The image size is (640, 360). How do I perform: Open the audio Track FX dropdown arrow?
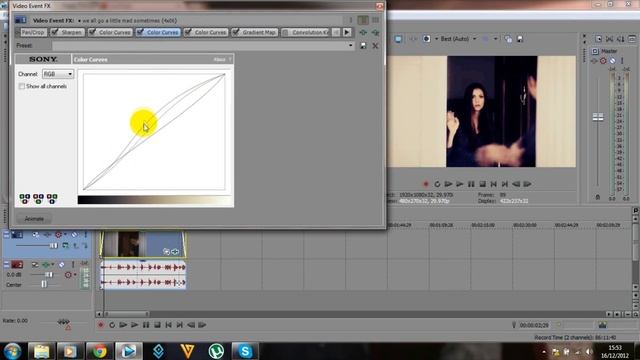point(52,264)
